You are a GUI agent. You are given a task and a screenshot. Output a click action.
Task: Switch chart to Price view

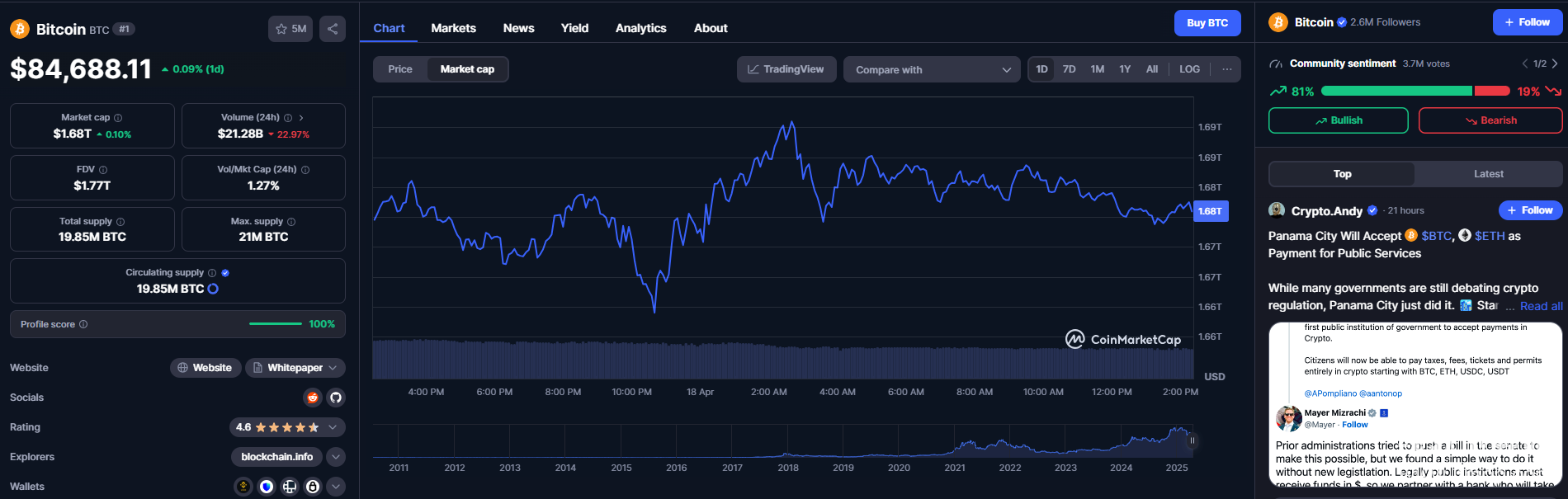[400, 69]
